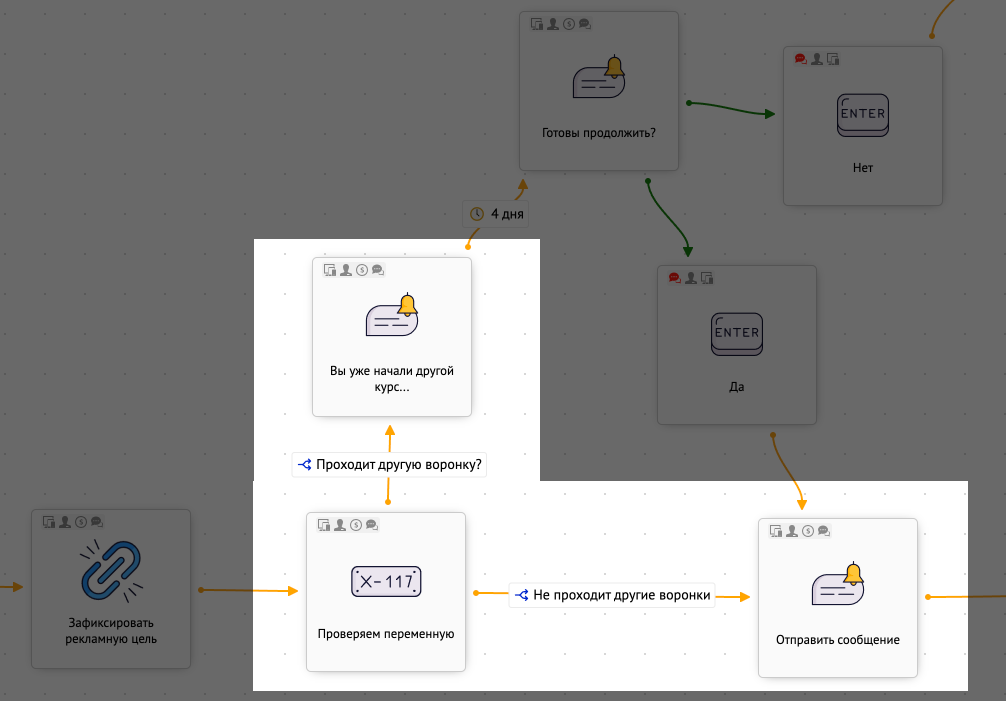Click the copy icon on 'Отправить сообщение' block

(x=776, y=531)
